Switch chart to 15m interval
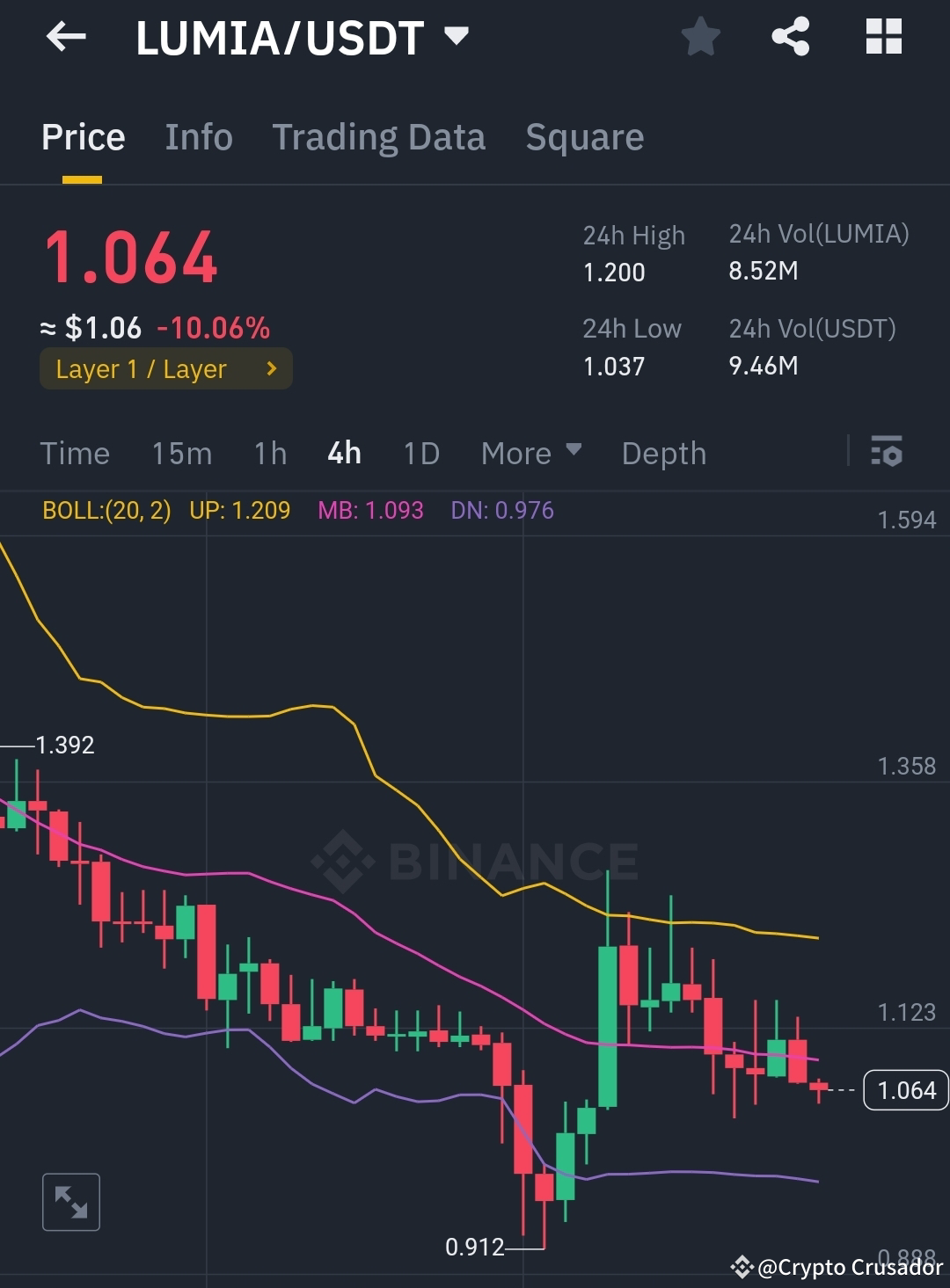 pos(182,453)
